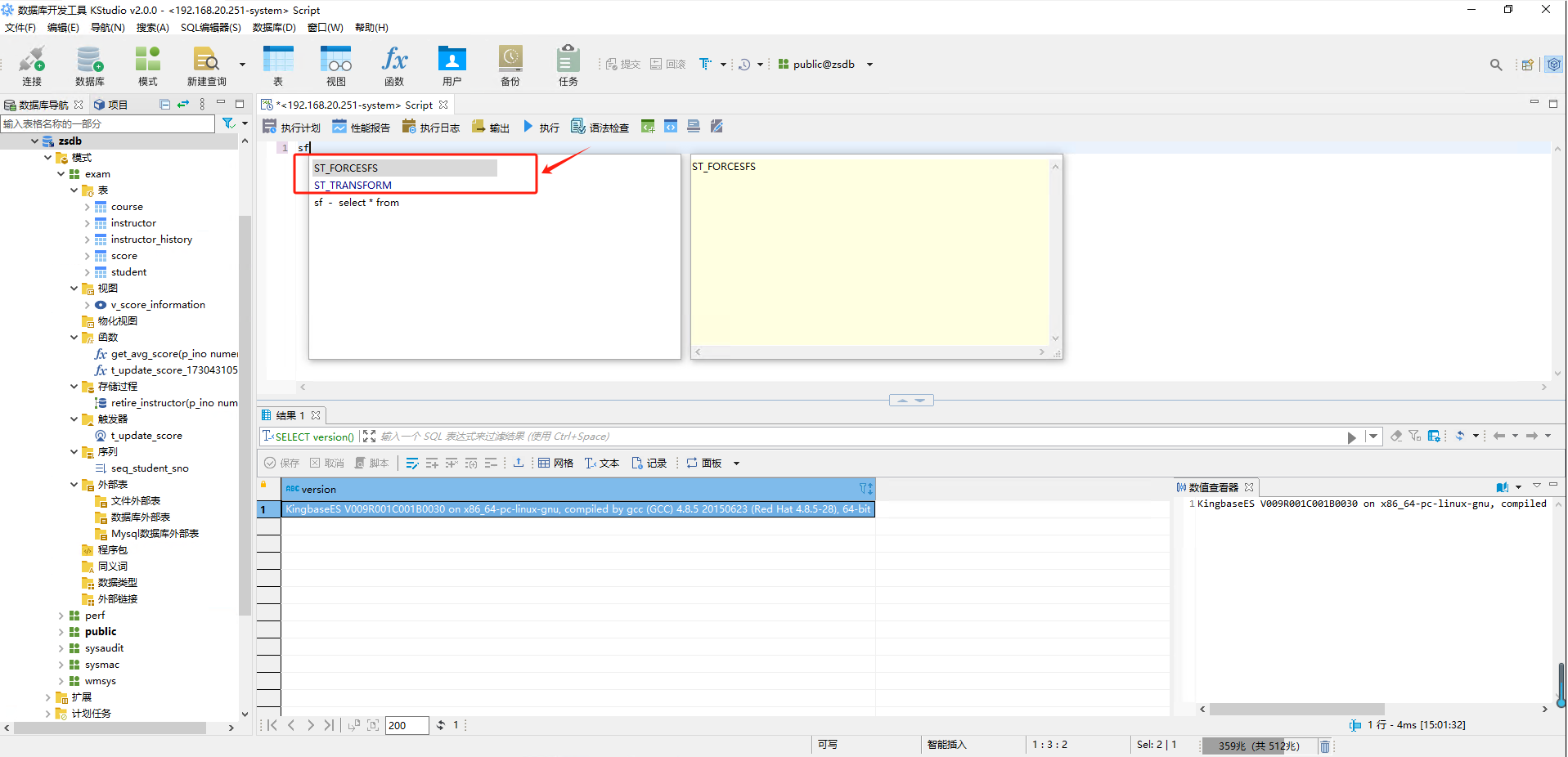Switch to the 项目 (Project) tab
The width and height of the screenshot is (1568, 757).
coord(111,105)
